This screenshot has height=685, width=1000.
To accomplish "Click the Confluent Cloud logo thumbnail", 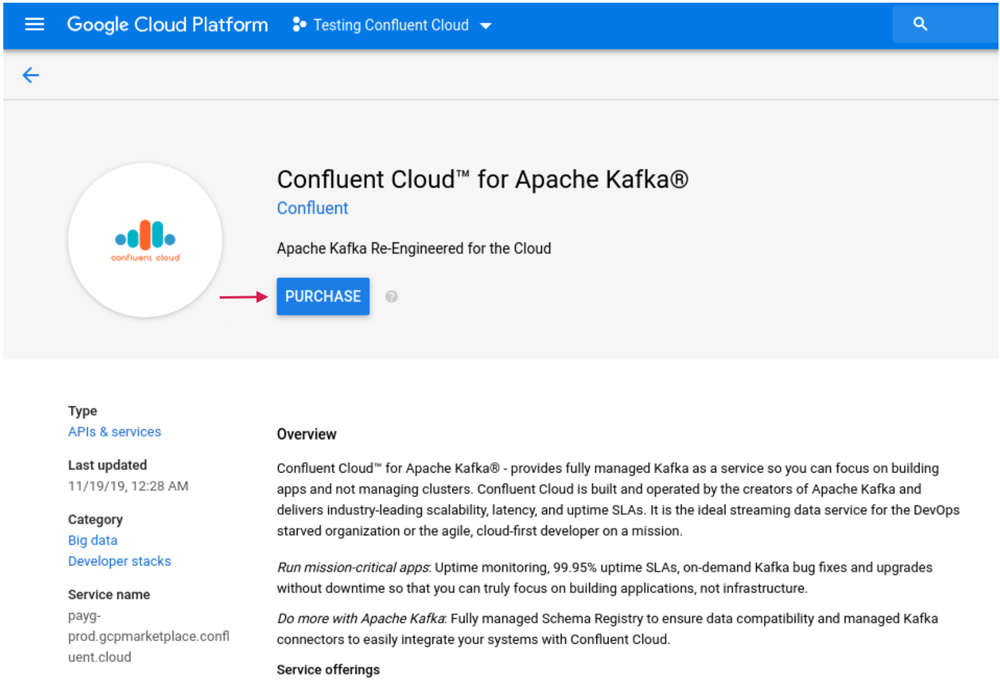I will [145, 240].
